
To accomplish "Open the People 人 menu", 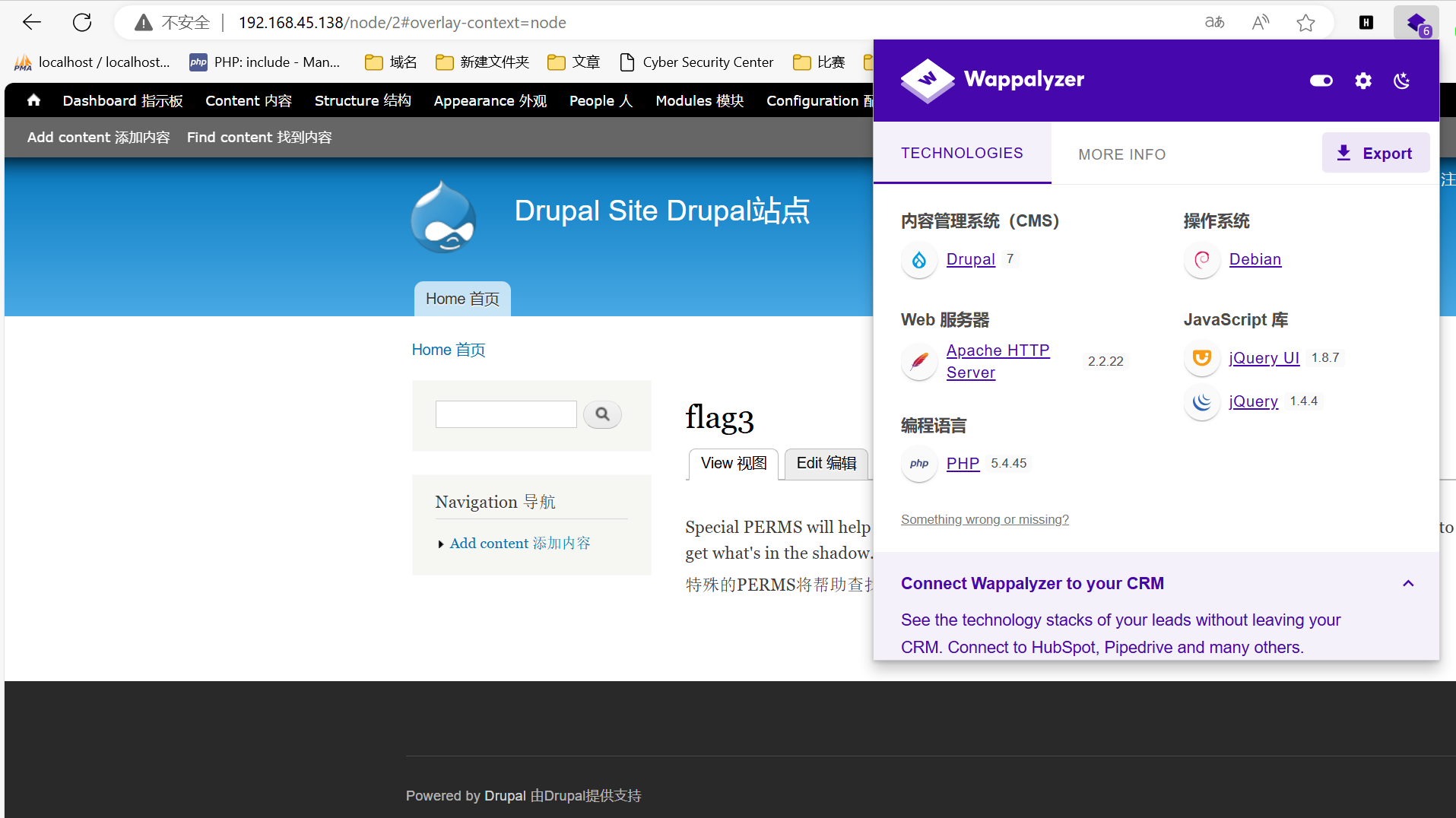I will coord(601,101).
